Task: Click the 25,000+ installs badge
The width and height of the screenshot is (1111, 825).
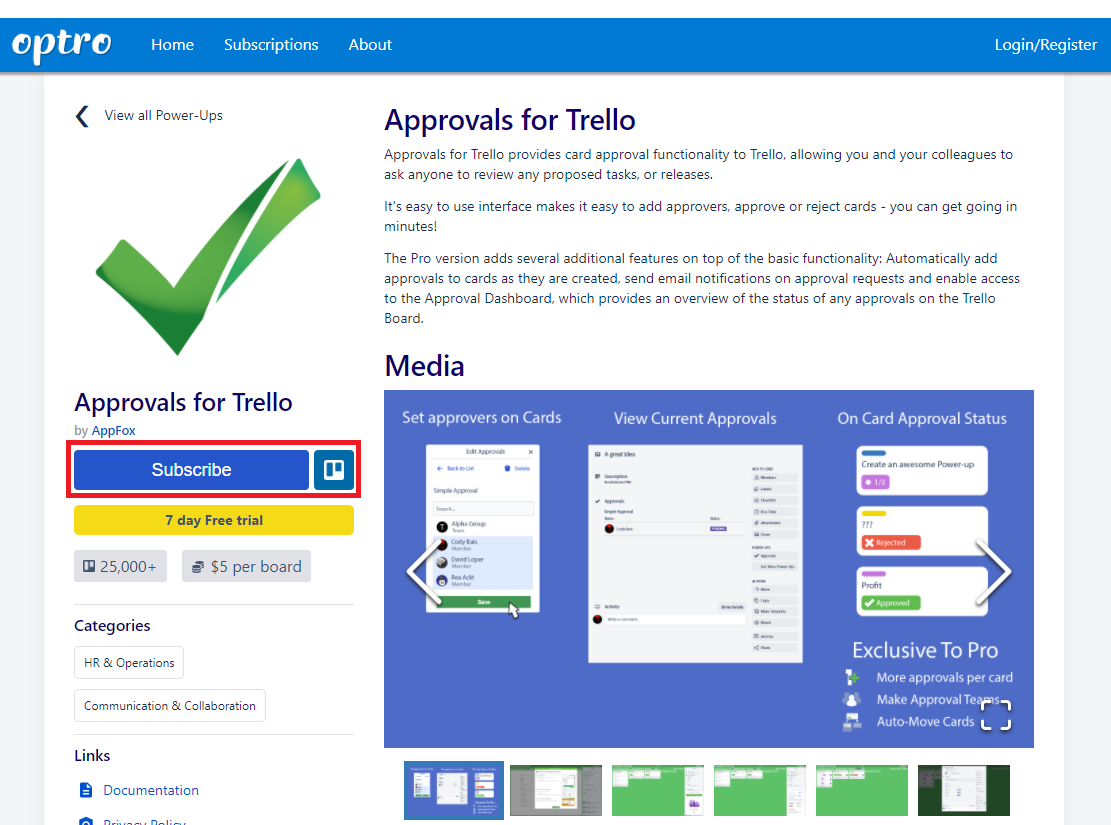Action: click(x=120, y=566)
